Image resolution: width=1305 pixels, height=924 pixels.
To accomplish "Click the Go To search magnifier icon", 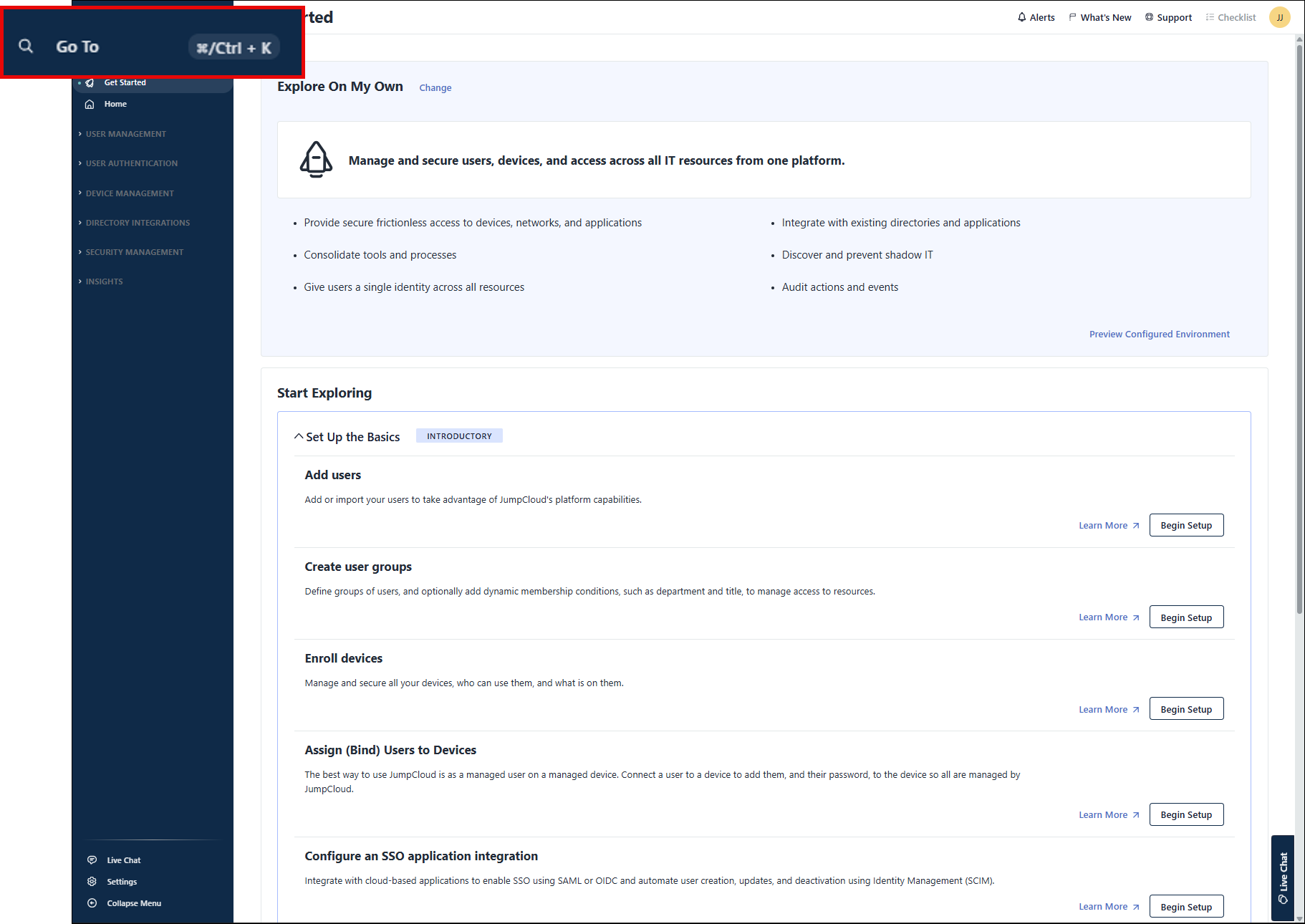I will click(26, 47).
